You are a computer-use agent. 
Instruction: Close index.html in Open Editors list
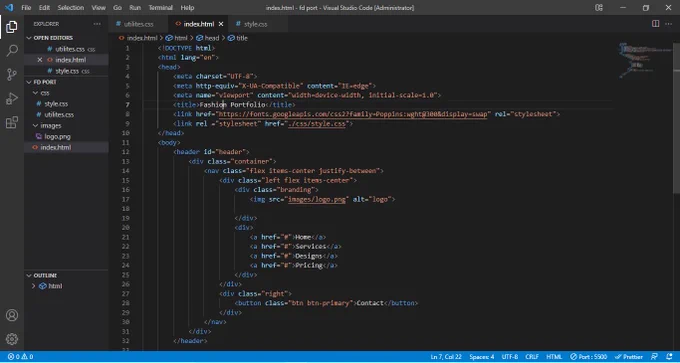(x=40, y=60)
